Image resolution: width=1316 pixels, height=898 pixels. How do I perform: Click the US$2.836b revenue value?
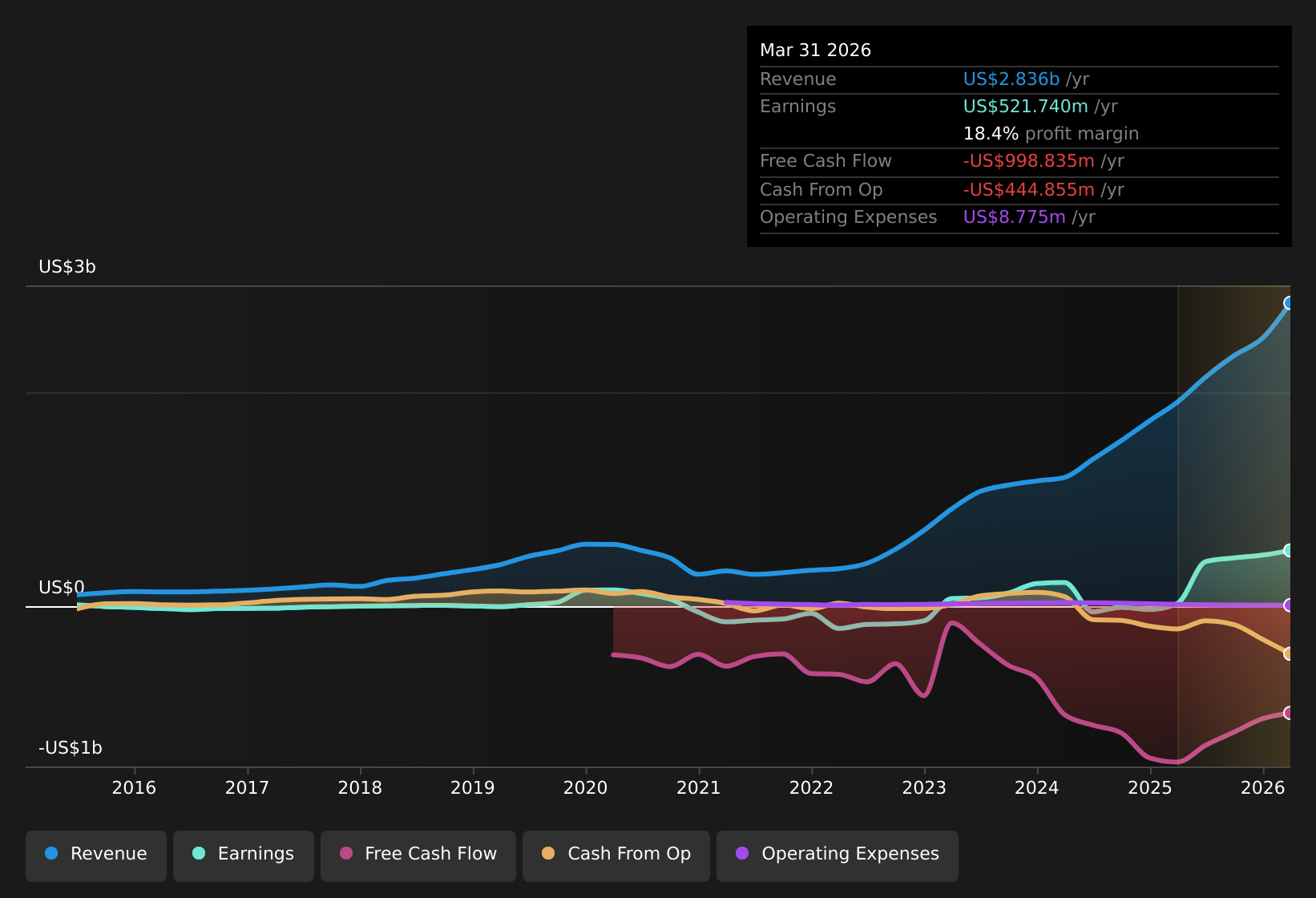(1011, 79)
